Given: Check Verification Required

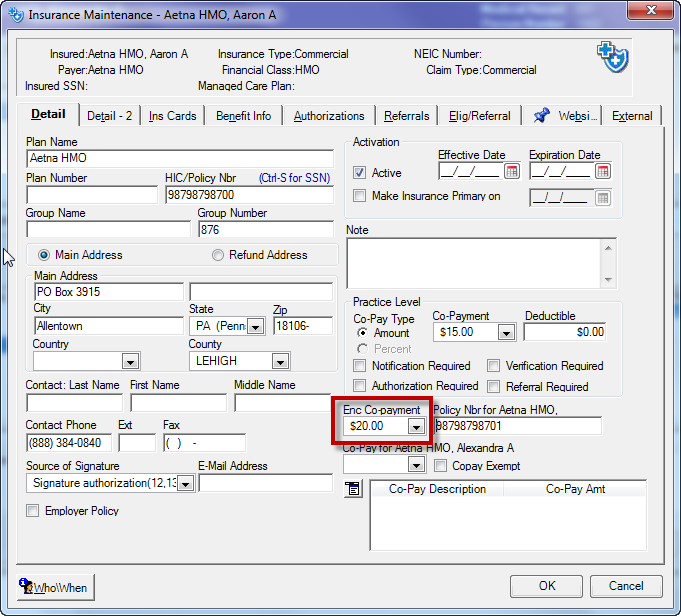Looking at the screenshot, I should tap(493, 366).
